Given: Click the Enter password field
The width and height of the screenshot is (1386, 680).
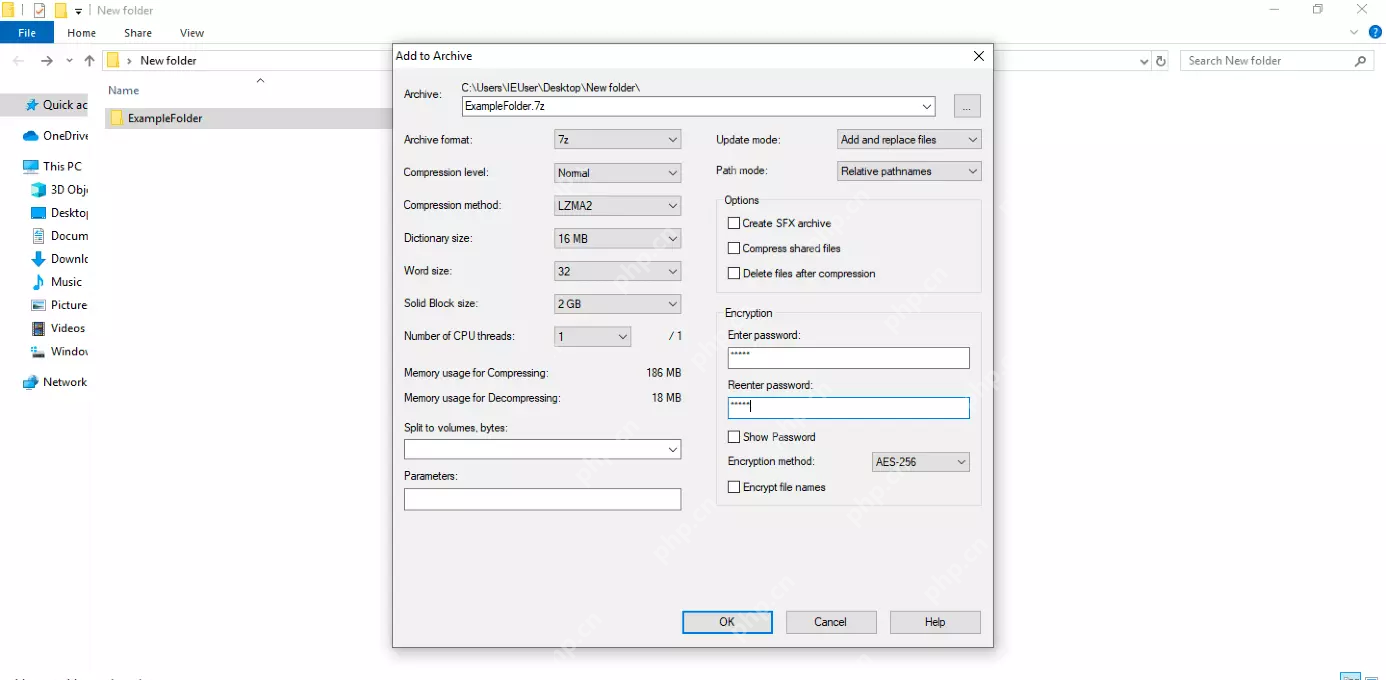Looking at the screenshot, I should pos(849,358).
